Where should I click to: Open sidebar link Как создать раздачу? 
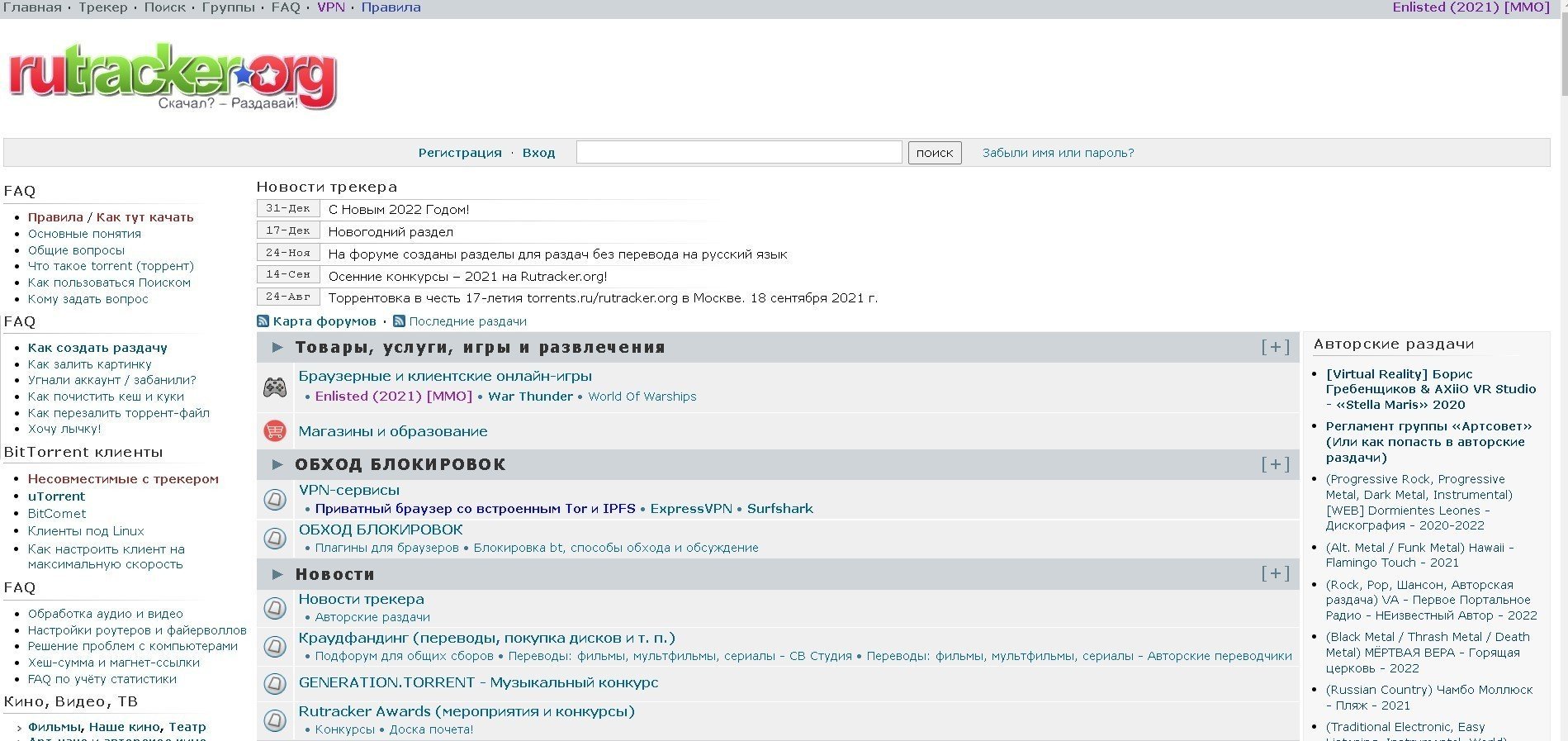(x=97, y=348)
